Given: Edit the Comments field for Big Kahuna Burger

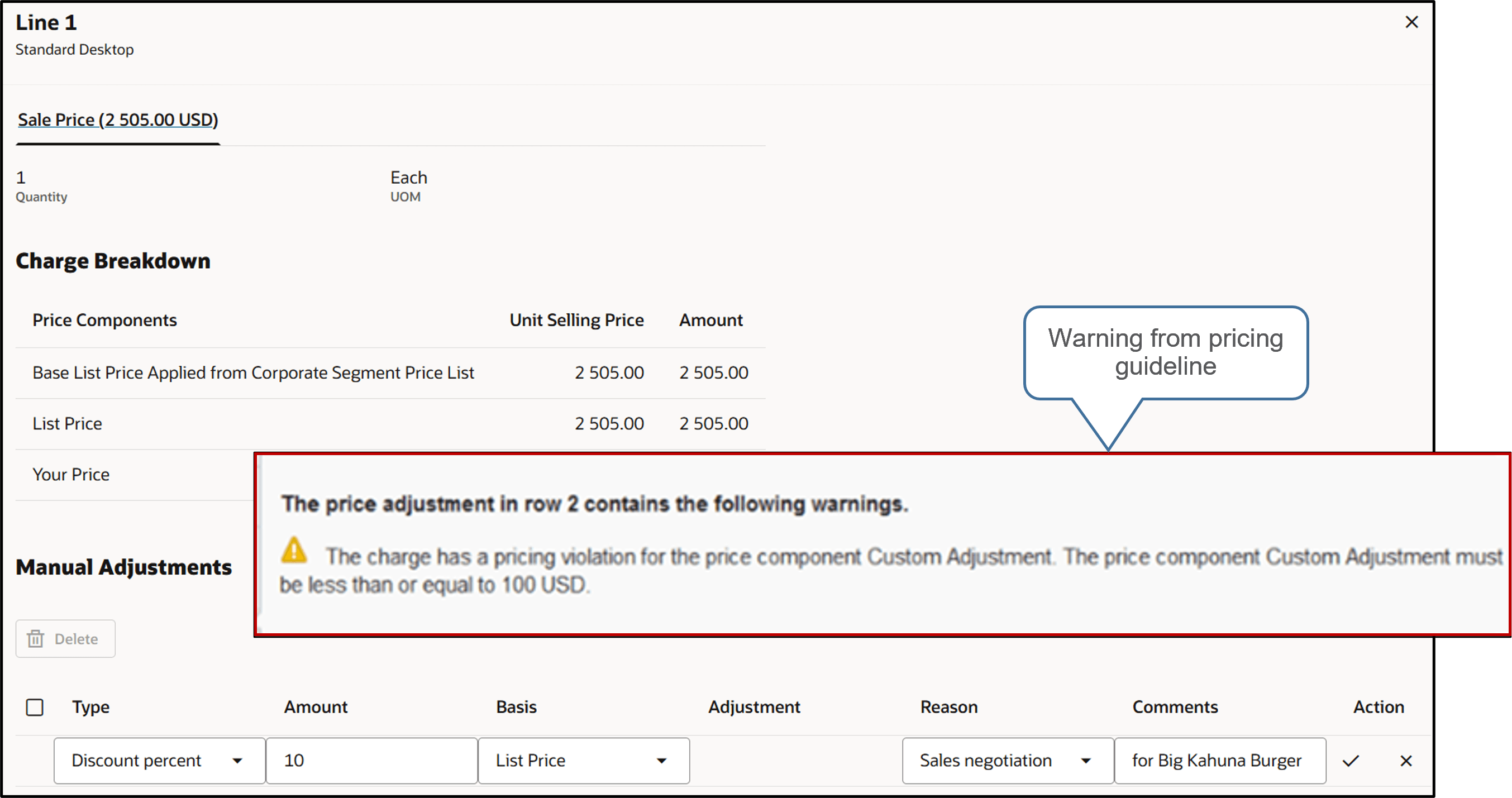Looking at the screenshot, I should point(1220,761).
